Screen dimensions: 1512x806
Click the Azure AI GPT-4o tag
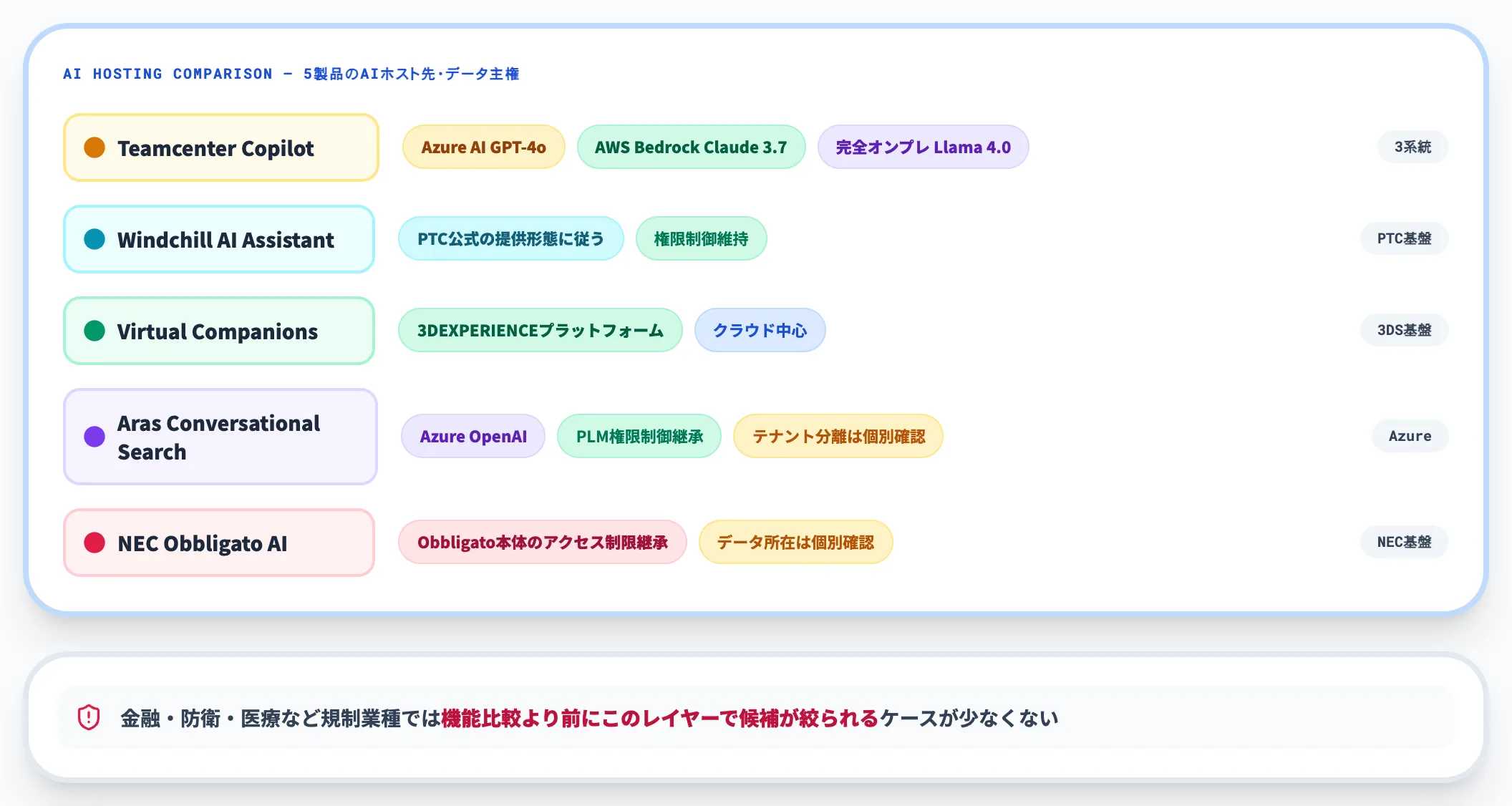(484, 147)
